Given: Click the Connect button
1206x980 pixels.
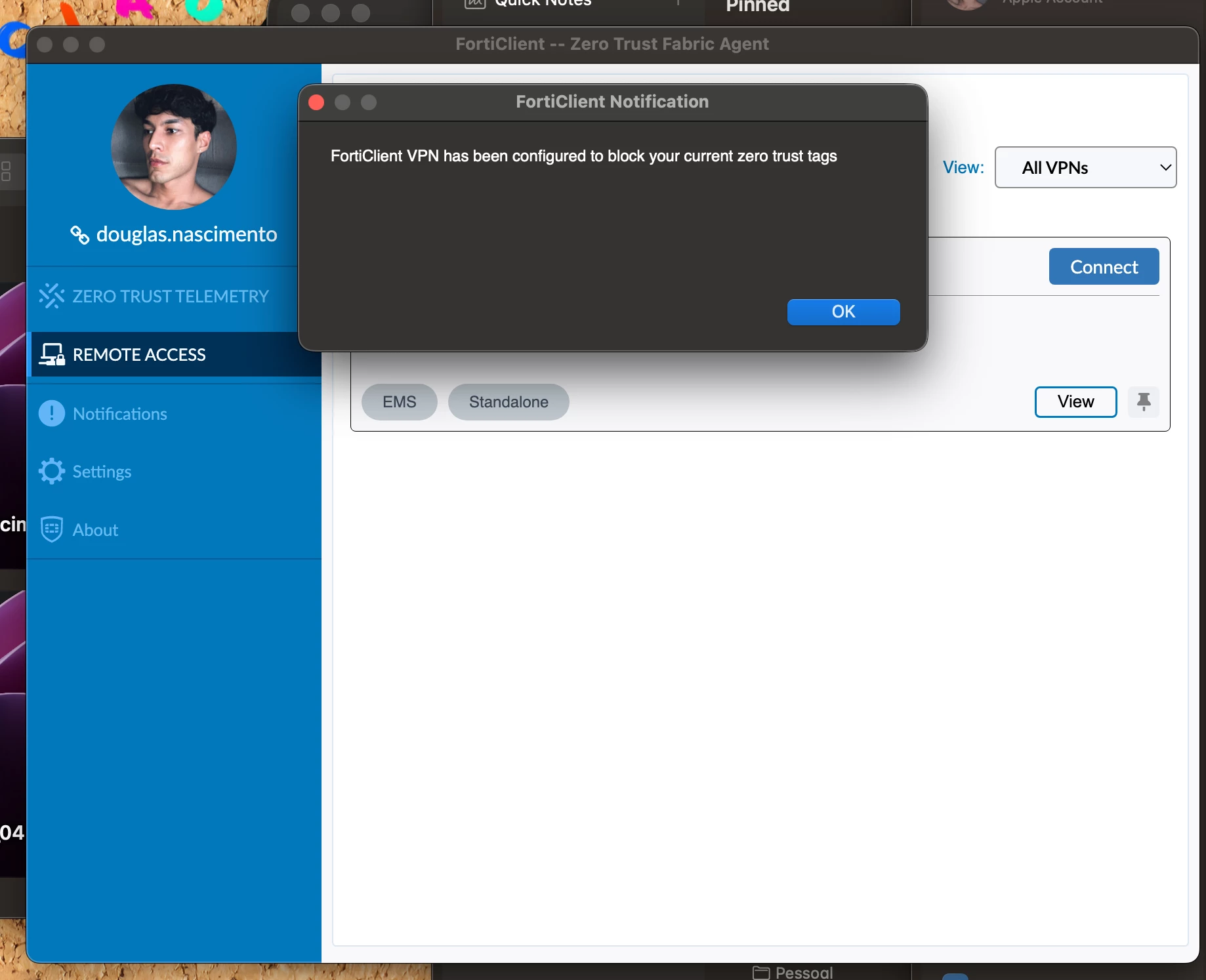Looking at the screenshot, I should pos(1104,266).
